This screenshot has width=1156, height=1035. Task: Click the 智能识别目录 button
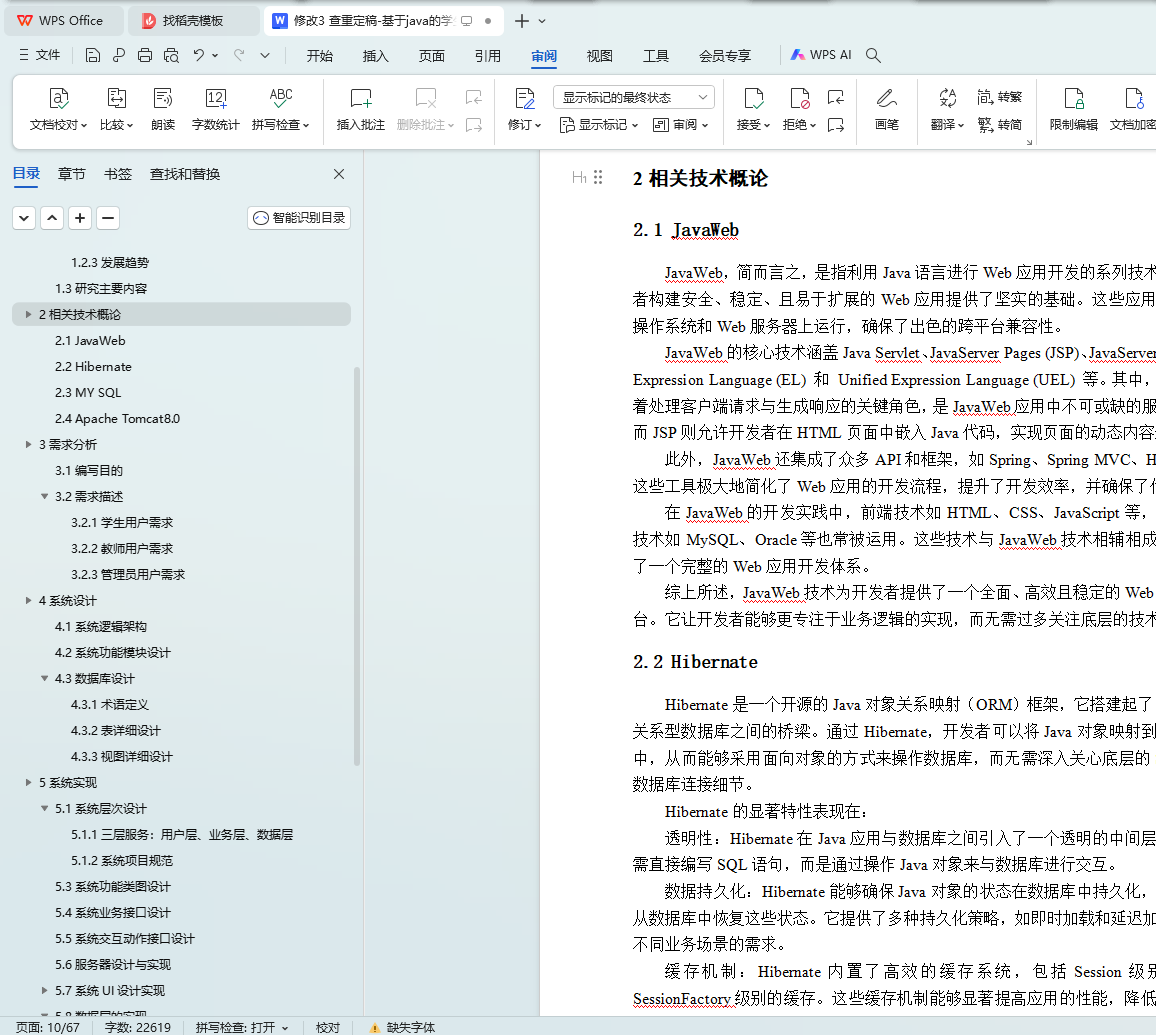point(299,217)
